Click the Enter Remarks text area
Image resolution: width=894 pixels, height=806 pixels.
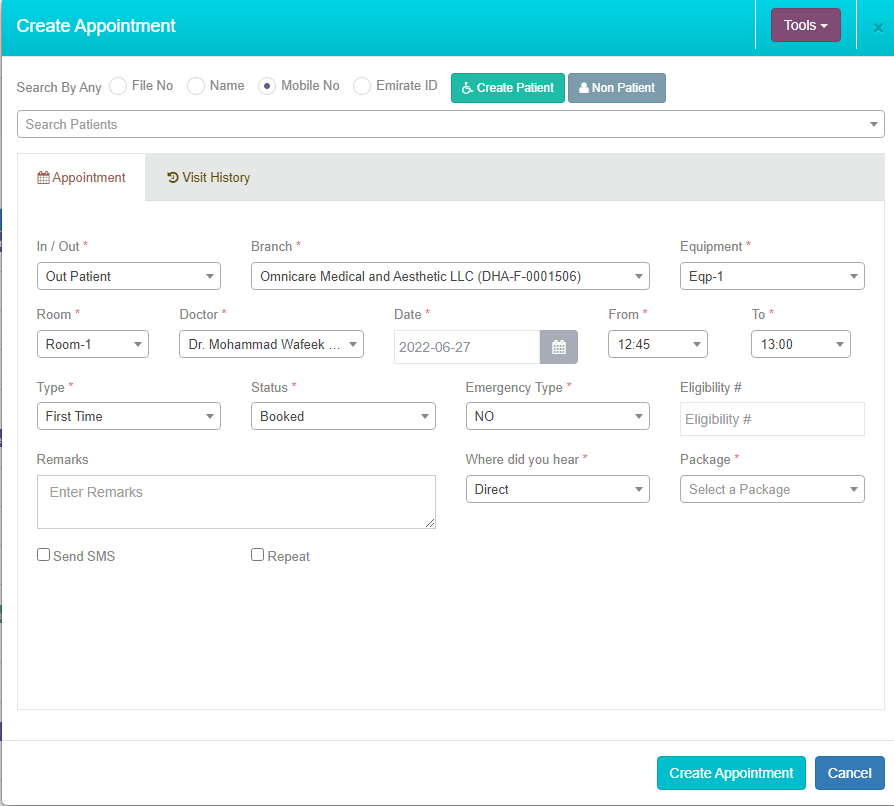236,502
